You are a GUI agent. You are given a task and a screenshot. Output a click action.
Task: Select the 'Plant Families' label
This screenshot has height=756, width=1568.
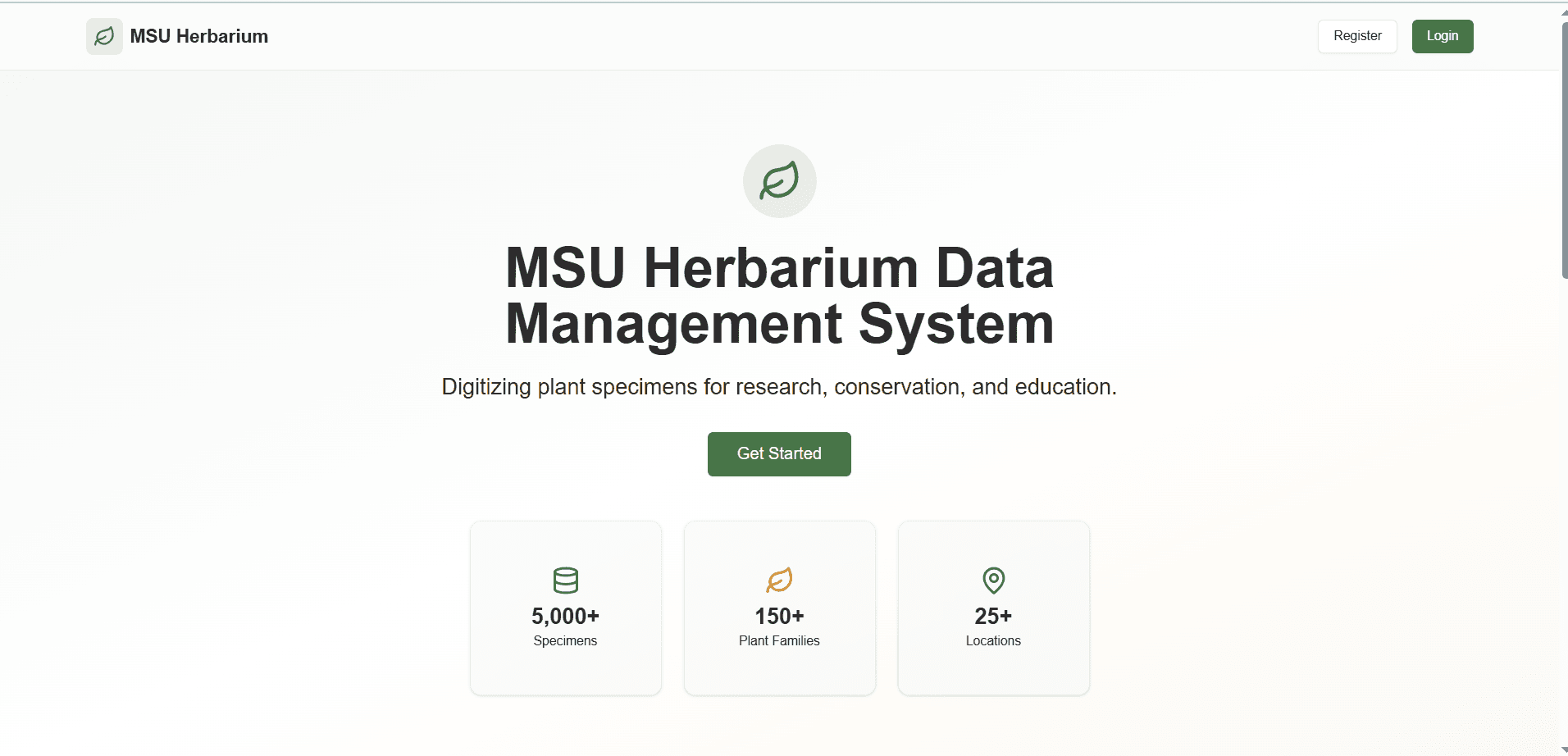coord(779,641)
